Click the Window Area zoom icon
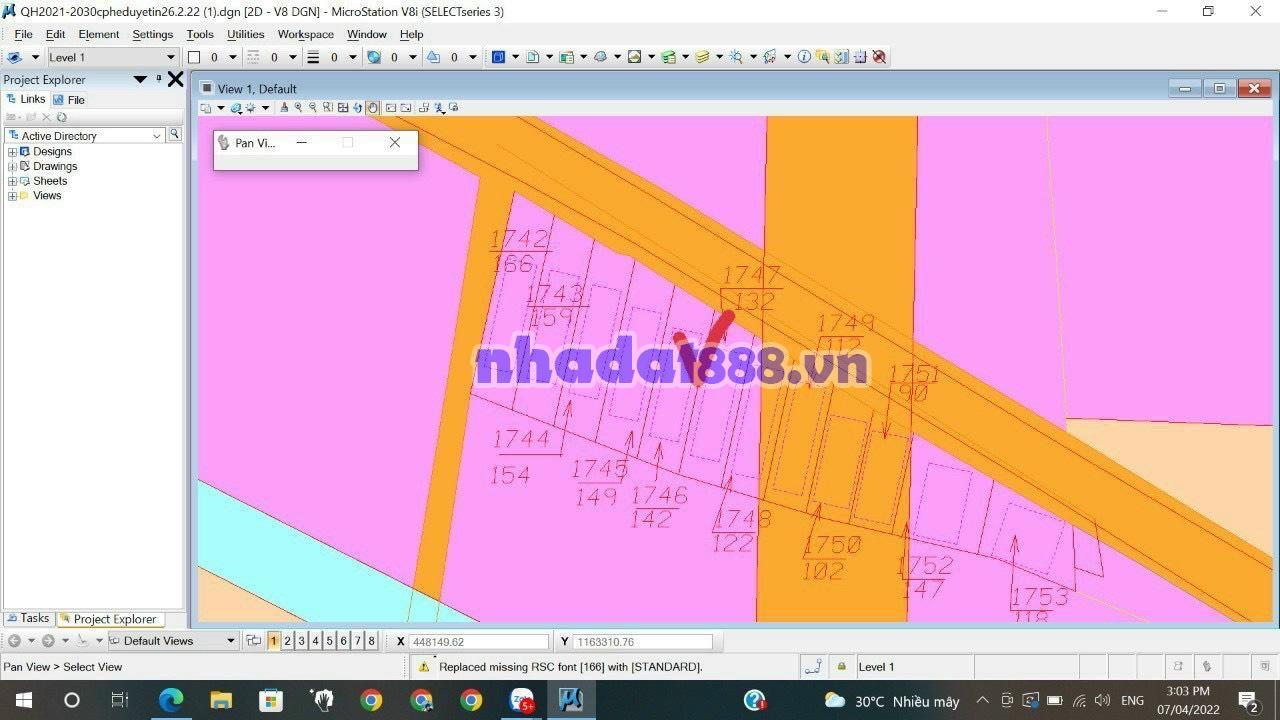The height and width of the screenshot is (720, 1280). click(328, 108)
